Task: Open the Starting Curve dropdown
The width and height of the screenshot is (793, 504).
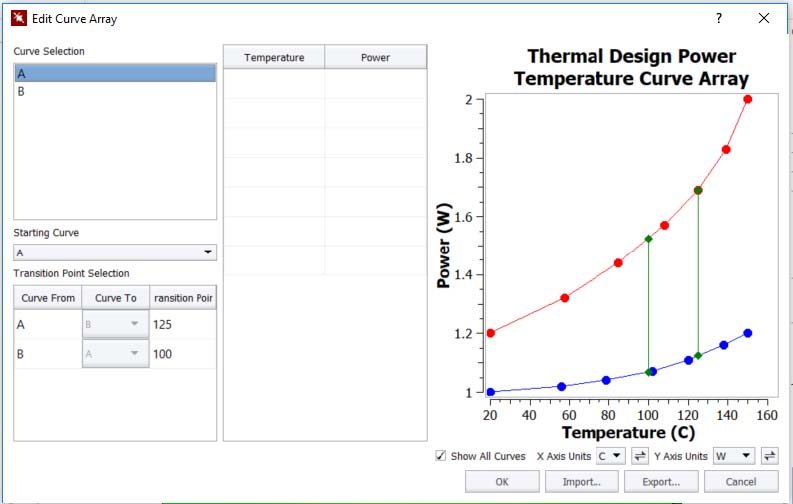Action: (115, 253)
